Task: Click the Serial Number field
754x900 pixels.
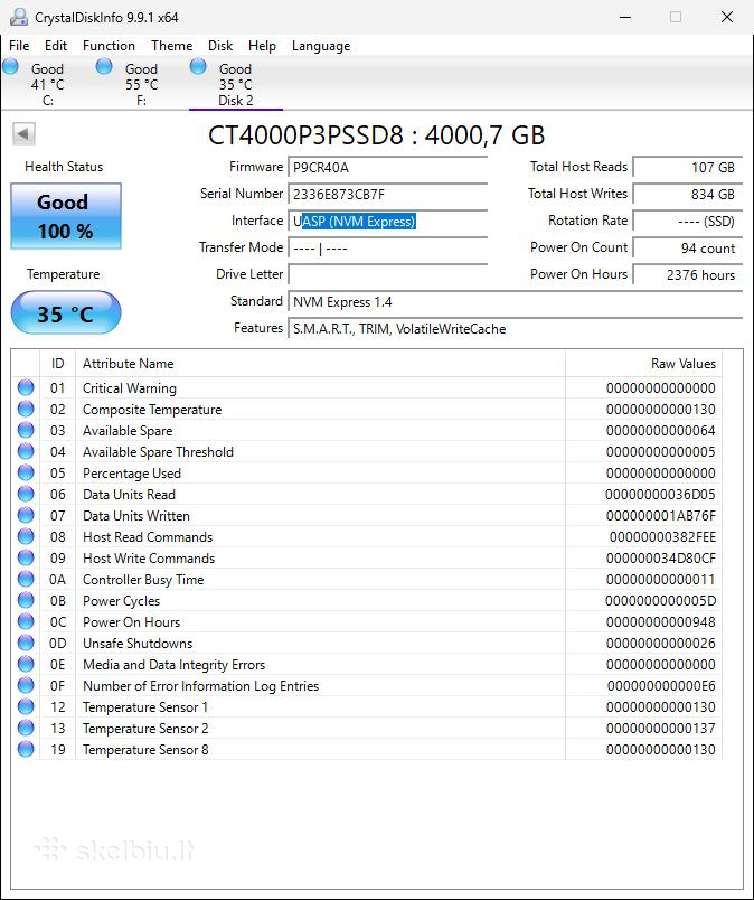Action: coord(388,194)
